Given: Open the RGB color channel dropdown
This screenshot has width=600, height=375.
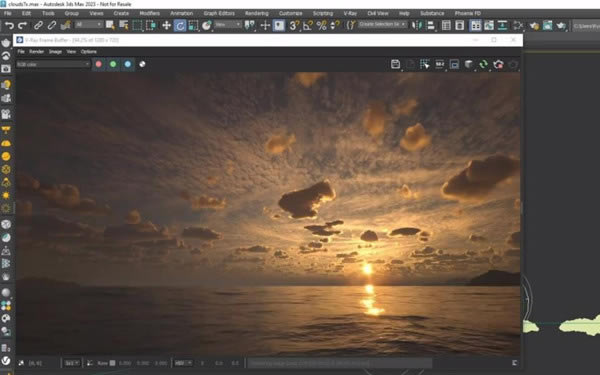Looking at the screenshot, I should [x=53, y=64].
